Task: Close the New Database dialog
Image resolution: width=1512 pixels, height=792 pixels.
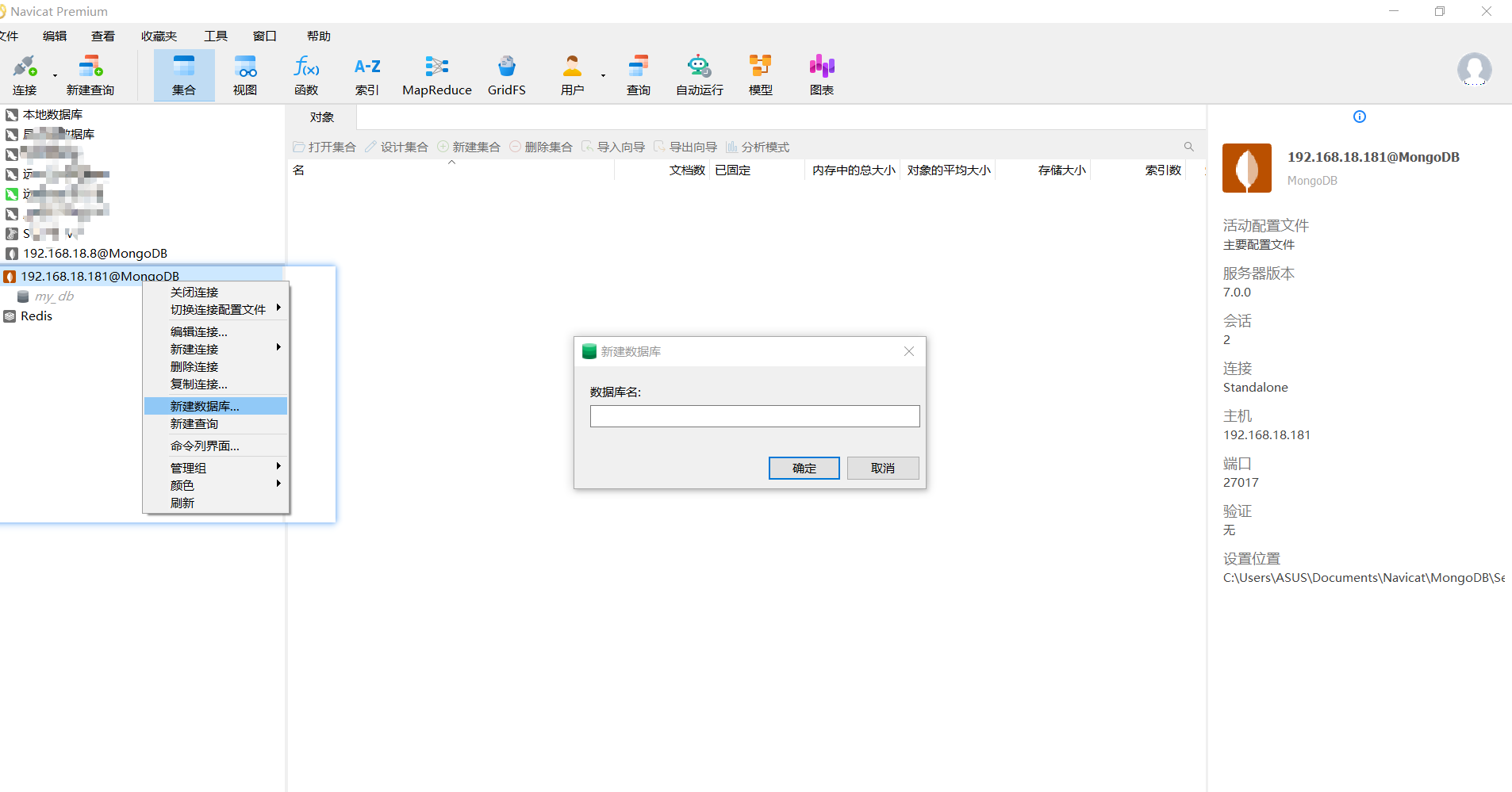Action: (909, 351)
